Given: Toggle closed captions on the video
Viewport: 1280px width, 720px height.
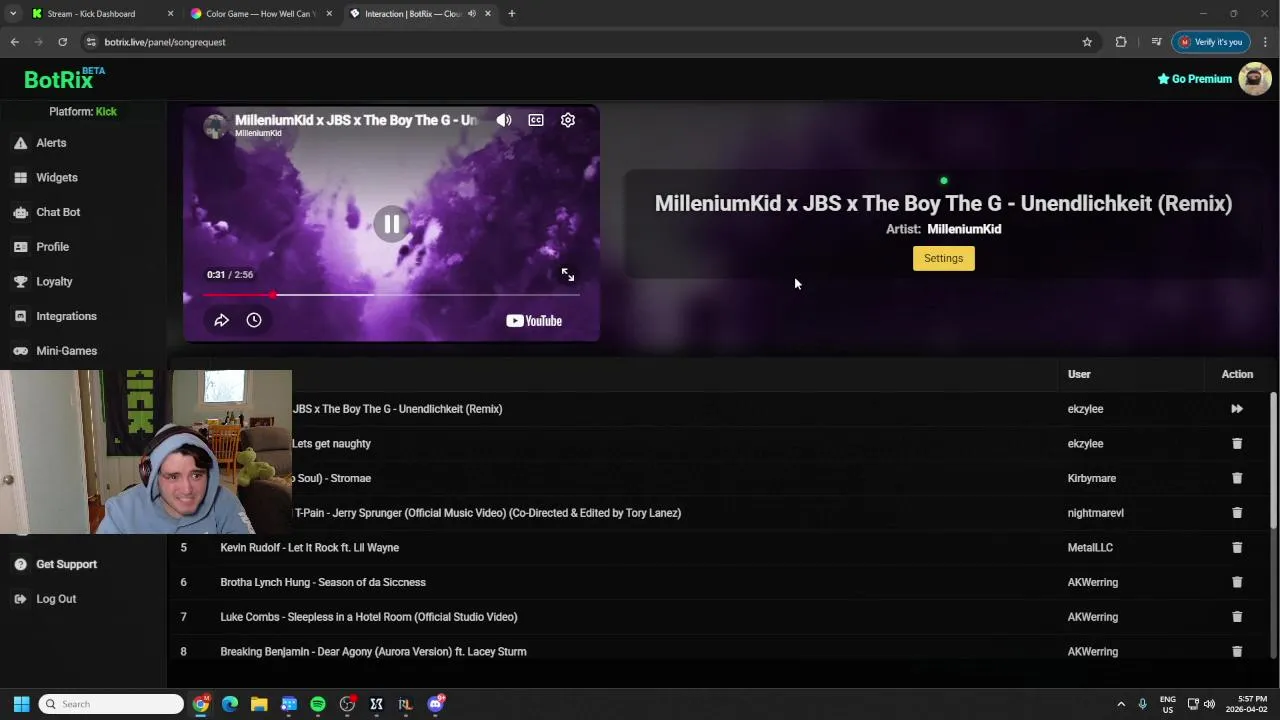Looking at the screenshot, I should coord(536,120).
